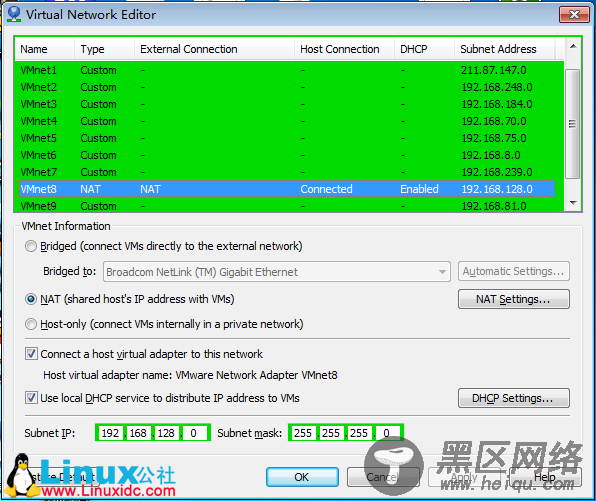Click subnet address 192.168.248.0
Image resolution: width=596 pixels, height=501 pixels.
497,87
